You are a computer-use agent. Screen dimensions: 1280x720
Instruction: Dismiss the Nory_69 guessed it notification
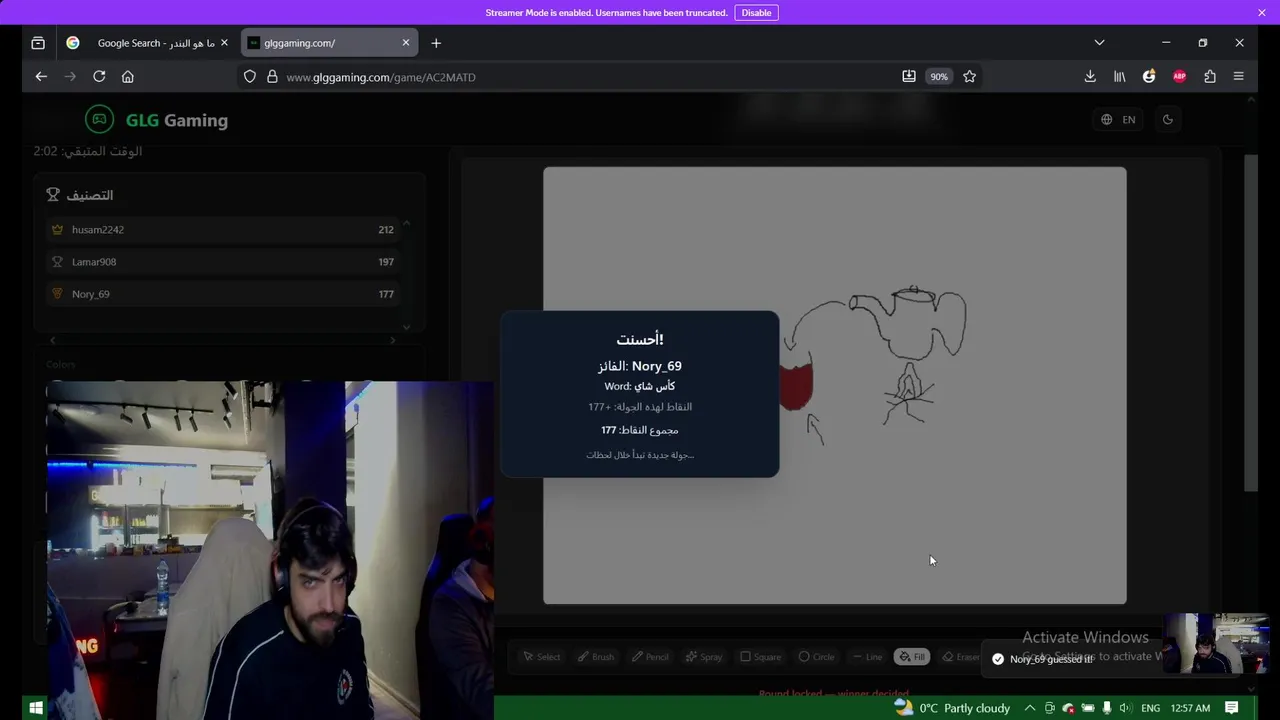[x=1070, y=659]
